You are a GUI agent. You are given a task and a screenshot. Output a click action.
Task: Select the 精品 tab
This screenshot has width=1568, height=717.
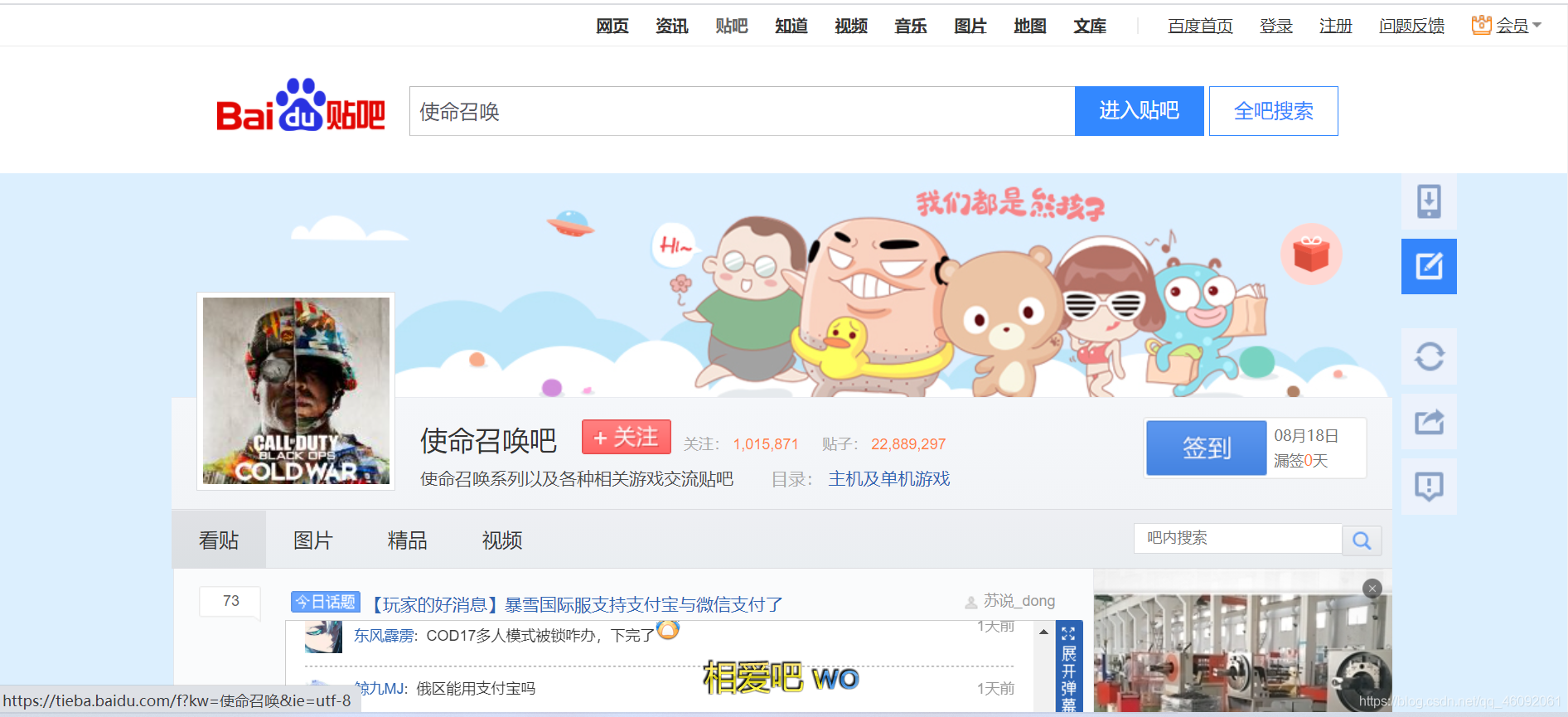click(x=408, y=540)
